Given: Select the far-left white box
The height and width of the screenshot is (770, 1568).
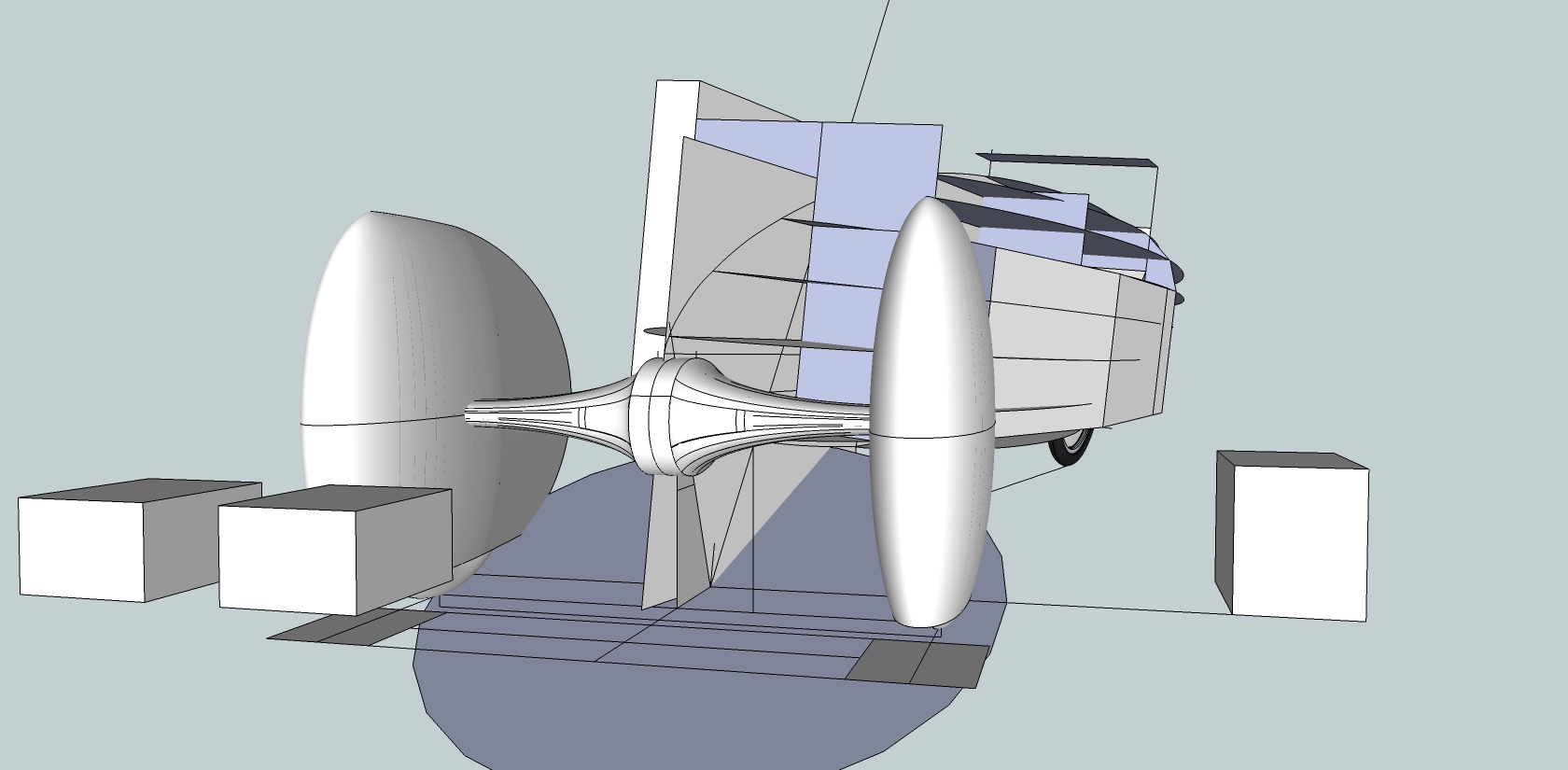Looking at the screenshot, I should point(84,546).
